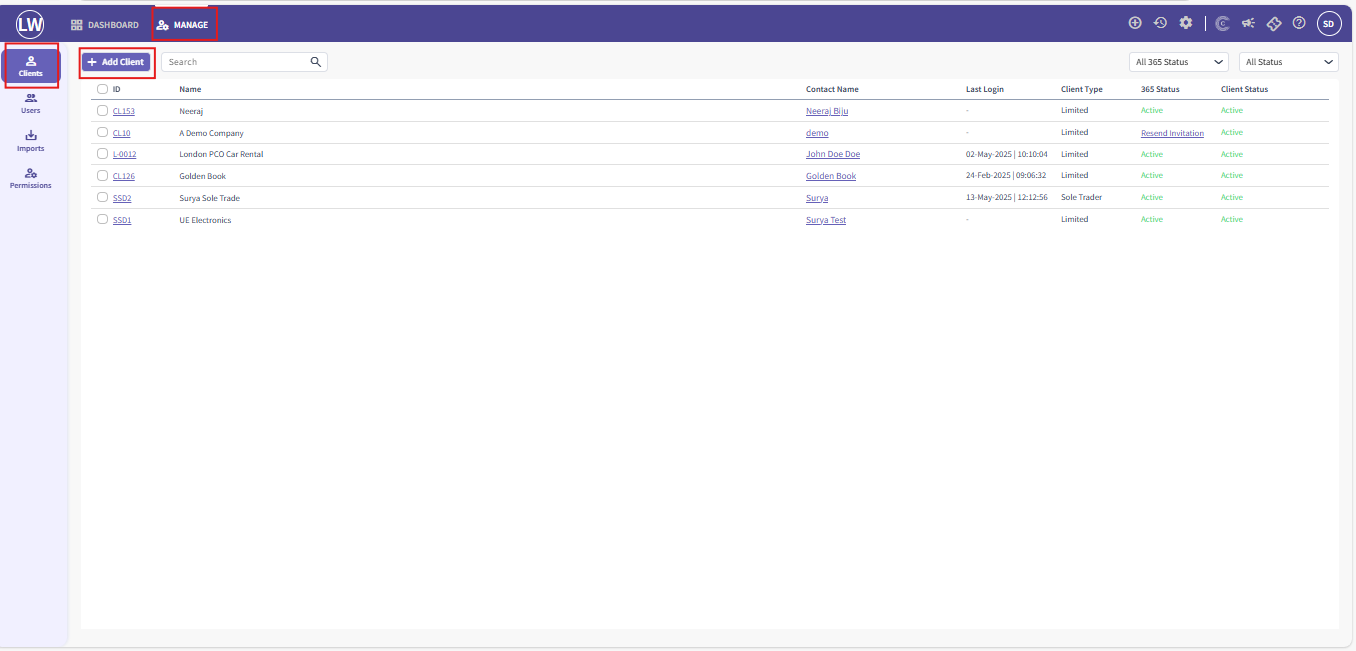1356x651 pixels.
Task: Tick the checkbox for L-0012
Action: [102, 154]
